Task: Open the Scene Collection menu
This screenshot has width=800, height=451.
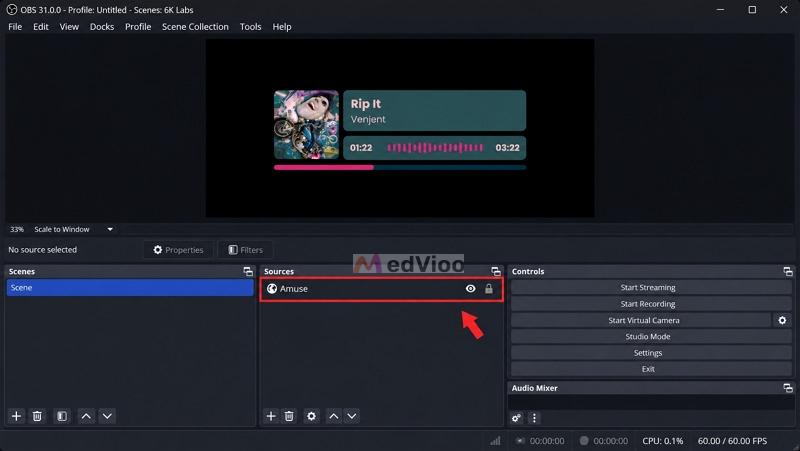Action: 195,27
